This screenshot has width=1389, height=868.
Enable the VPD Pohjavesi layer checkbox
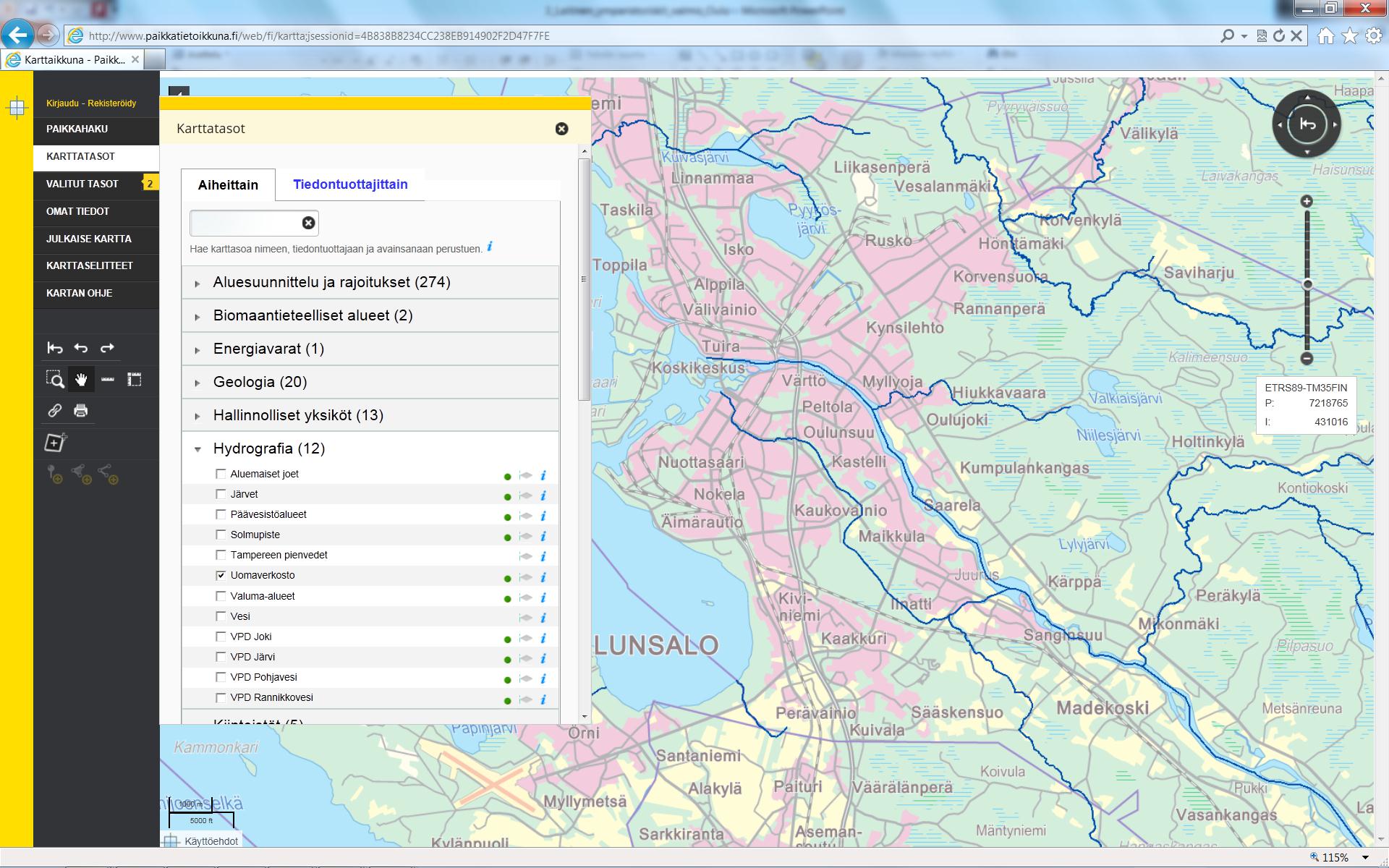coord(221,677)
